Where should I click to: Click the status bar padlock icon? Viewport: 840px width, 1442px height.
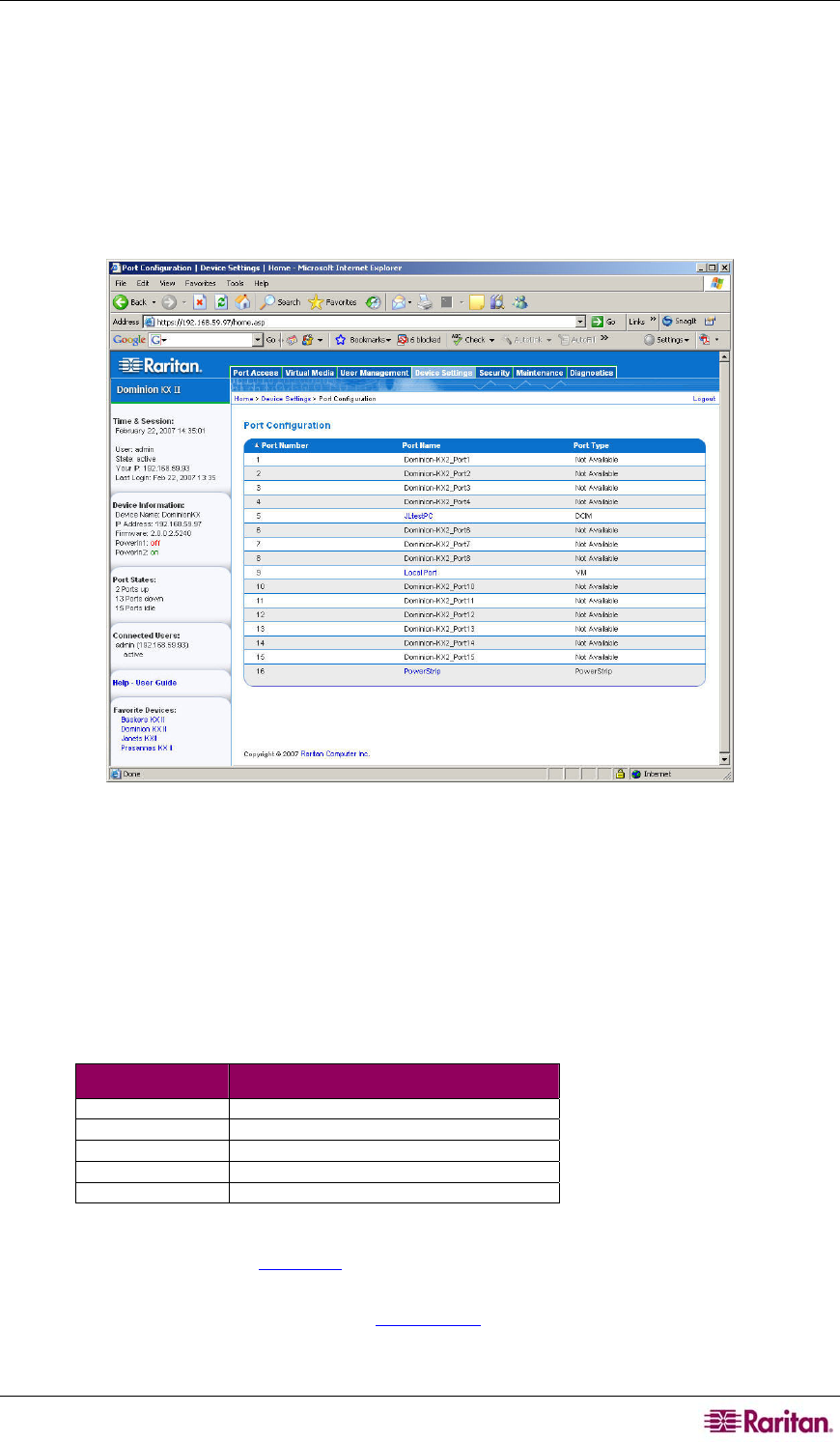coord(621,774)
